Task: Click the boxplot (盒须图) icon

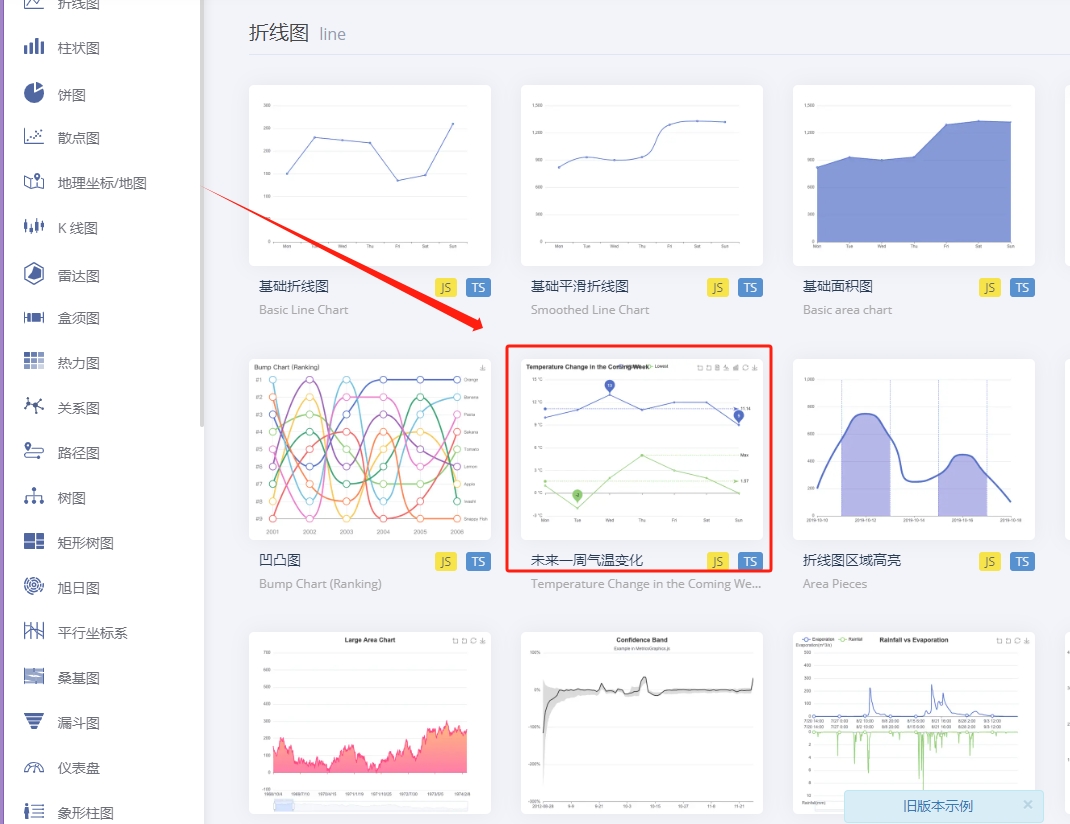Action: pyautogui.click(x=34, y=317)
